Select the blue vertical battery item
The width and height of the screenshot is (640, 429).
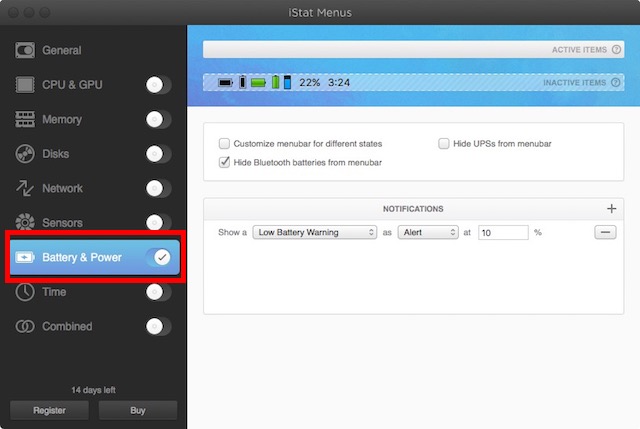pyautogui.click(x=287, y=82)
